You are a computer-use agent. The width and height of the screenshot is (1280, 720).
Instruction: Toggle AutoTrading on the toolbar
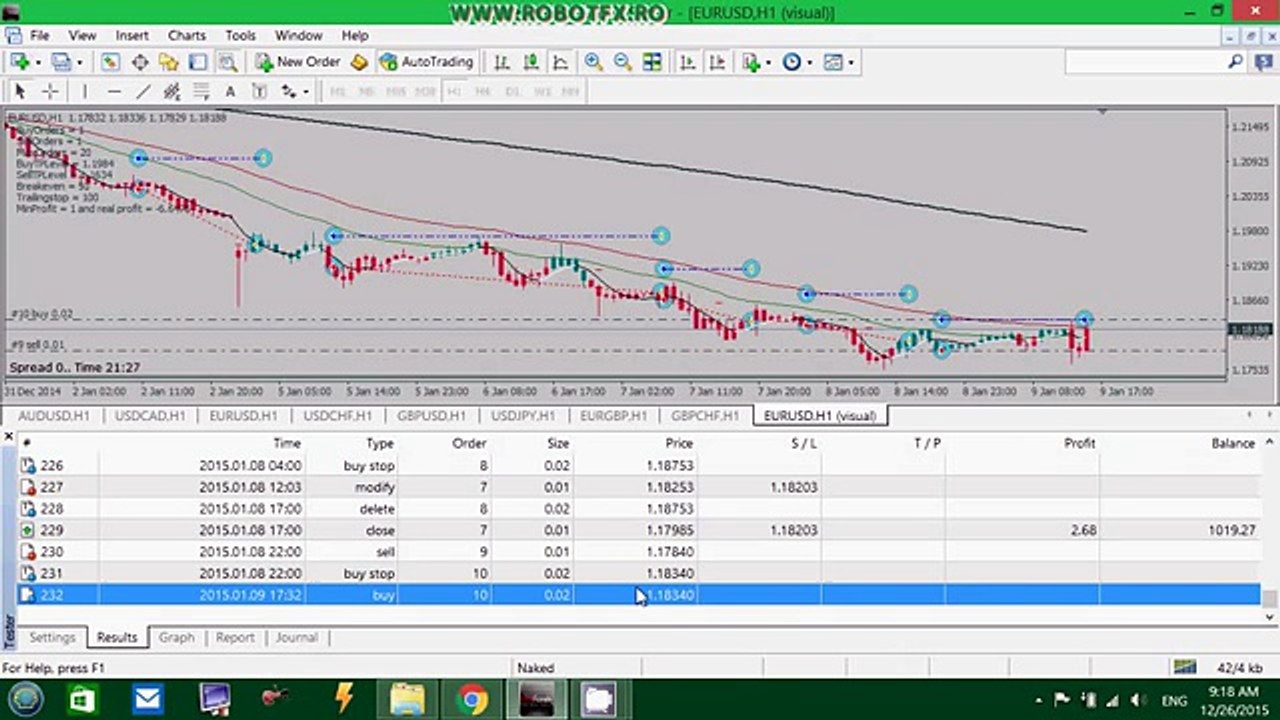pyautogui.click(x=426, y=62)
